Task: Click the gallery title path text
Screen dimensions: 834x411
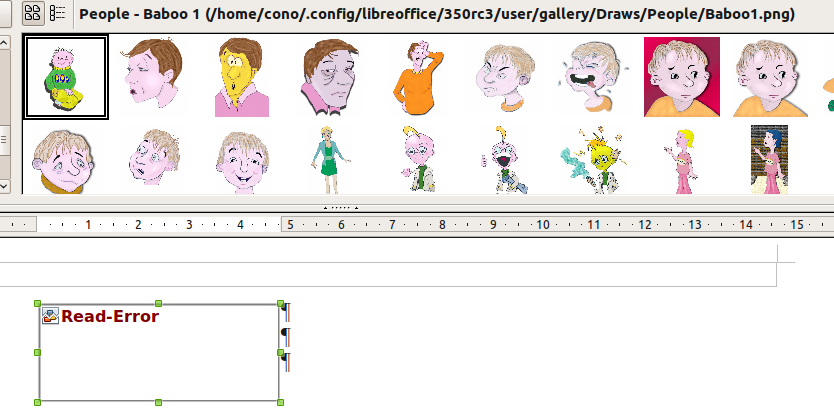Action: (435, 14)
